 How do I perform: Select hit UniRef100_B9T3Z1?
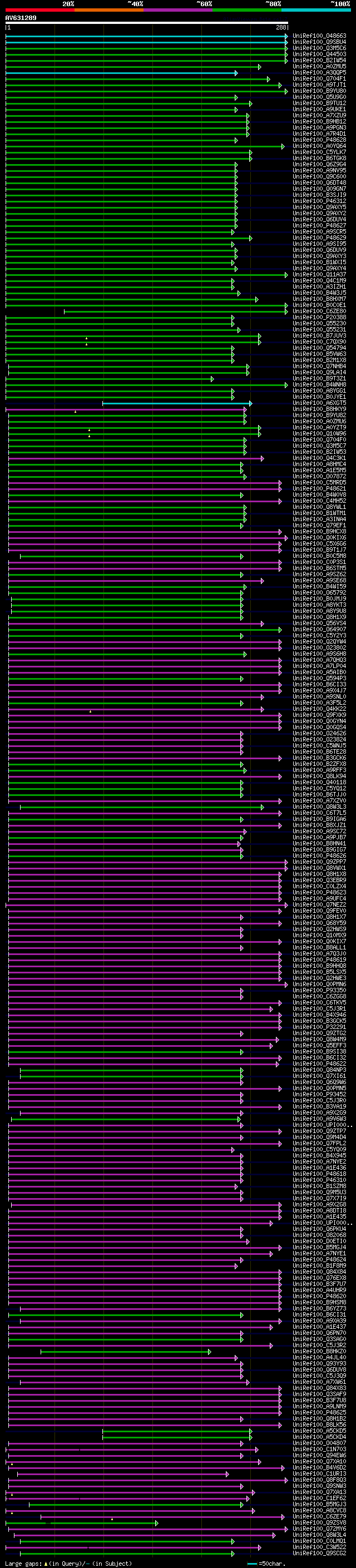click(x=319, y=379)
